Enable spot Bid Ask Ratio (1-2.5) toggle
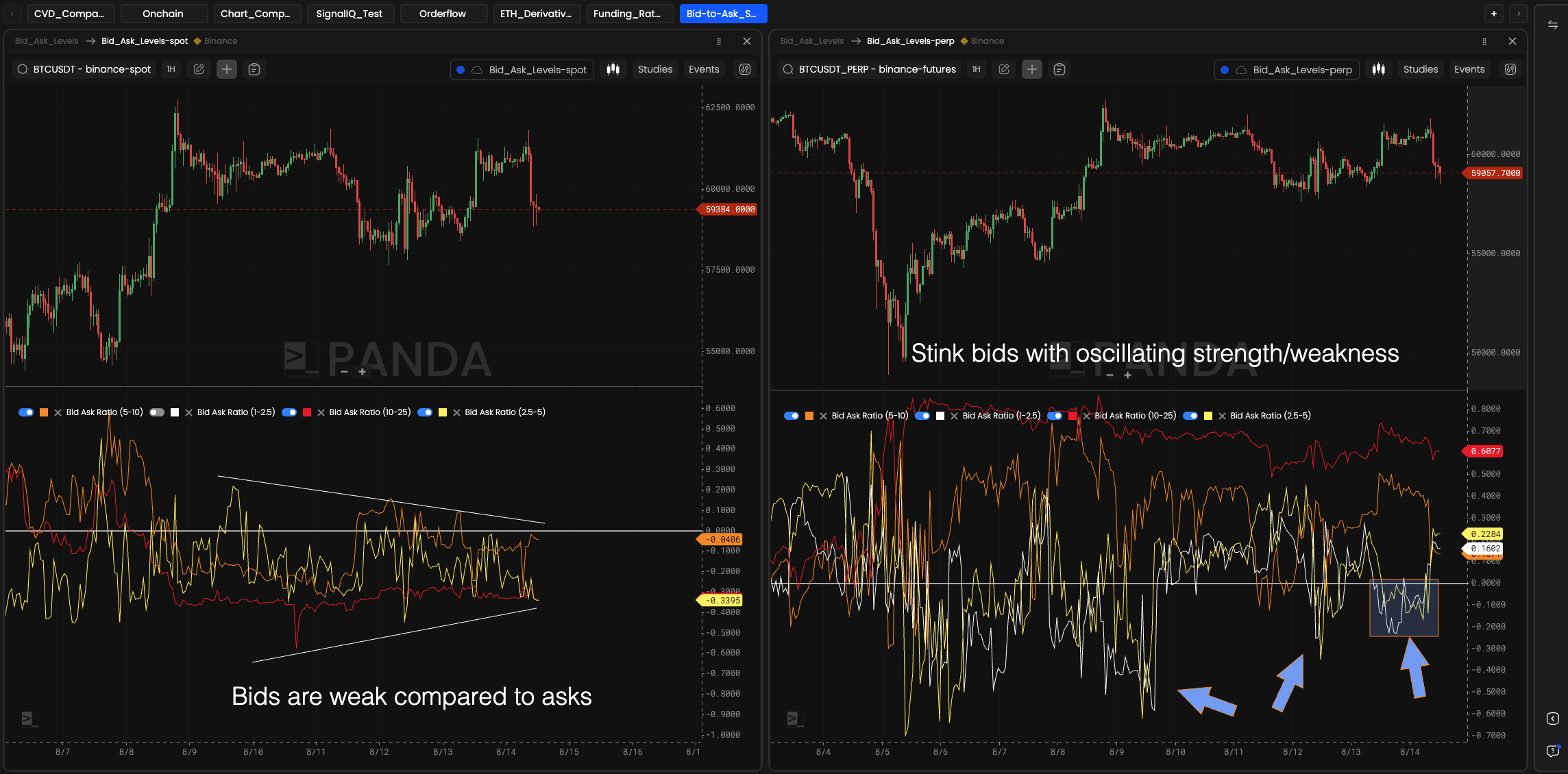This screenshot has width=1568, height=774. (157, 412)
